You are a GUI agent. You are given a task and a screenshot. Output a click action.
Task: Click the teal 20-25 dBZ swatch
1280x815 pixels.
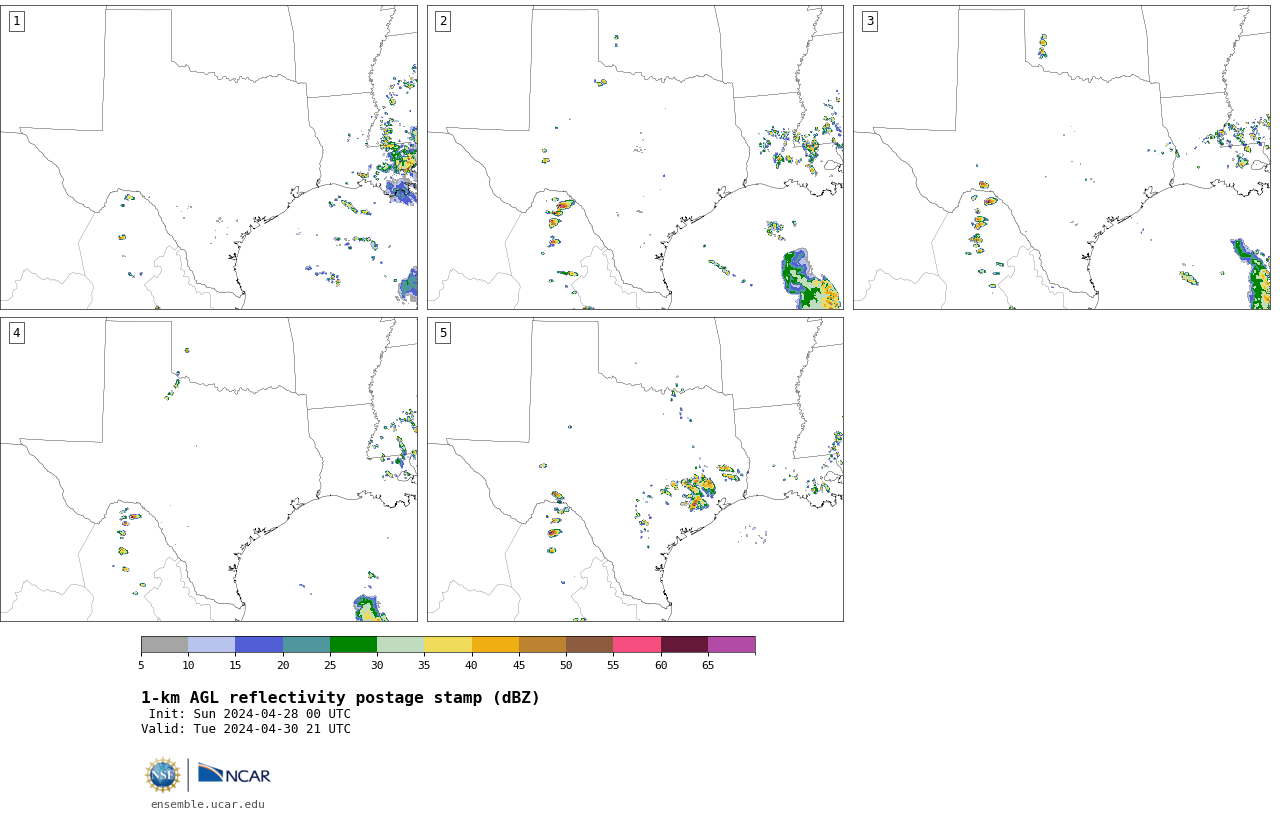tap(306, 645)
